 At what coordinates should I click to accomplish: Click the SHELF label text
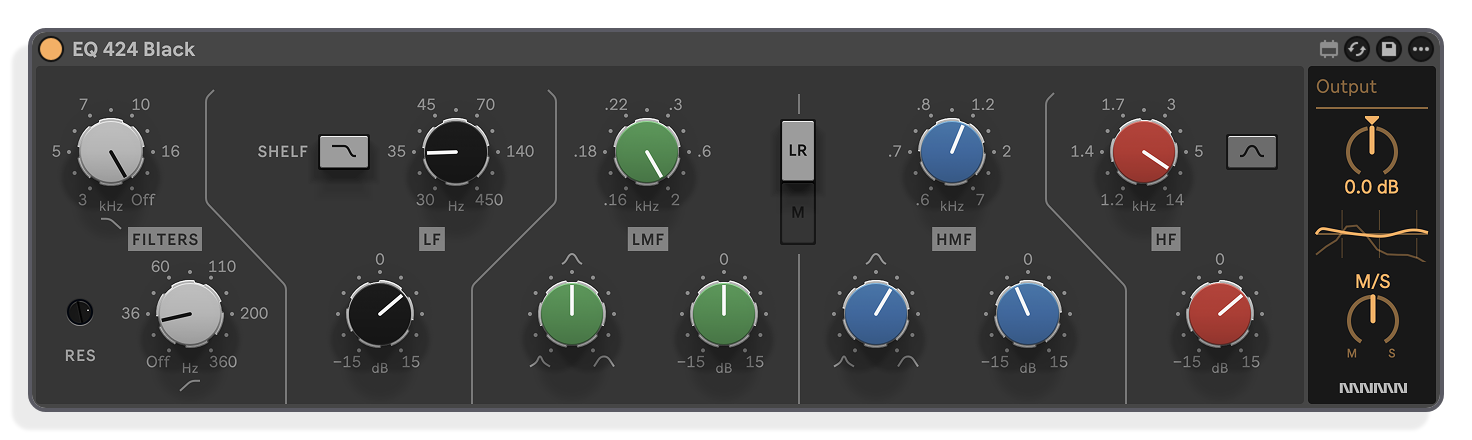pyautogui.click(x=283, y=152)
